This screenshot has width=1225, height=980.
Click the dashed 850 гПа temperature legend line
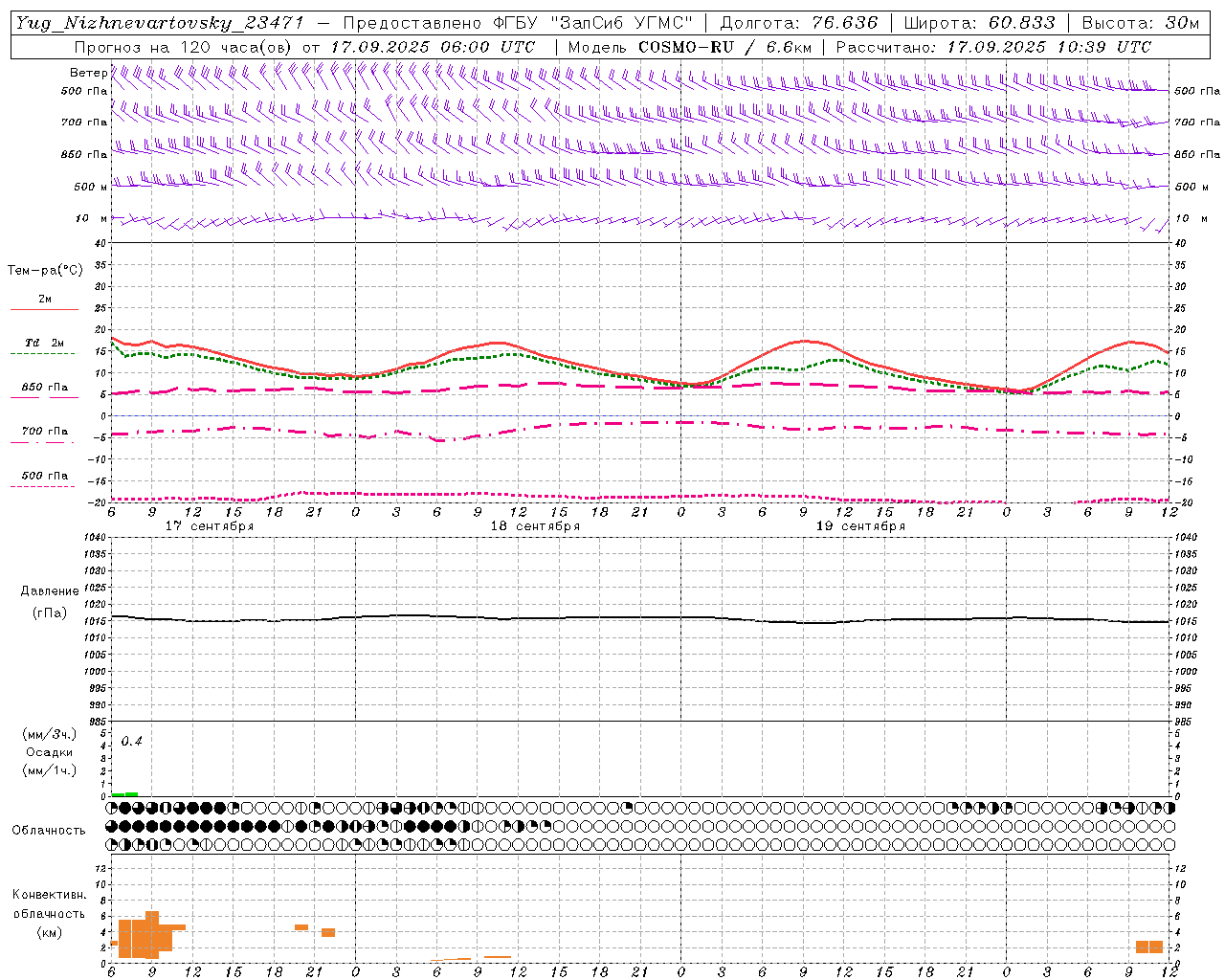click(43, 397)
